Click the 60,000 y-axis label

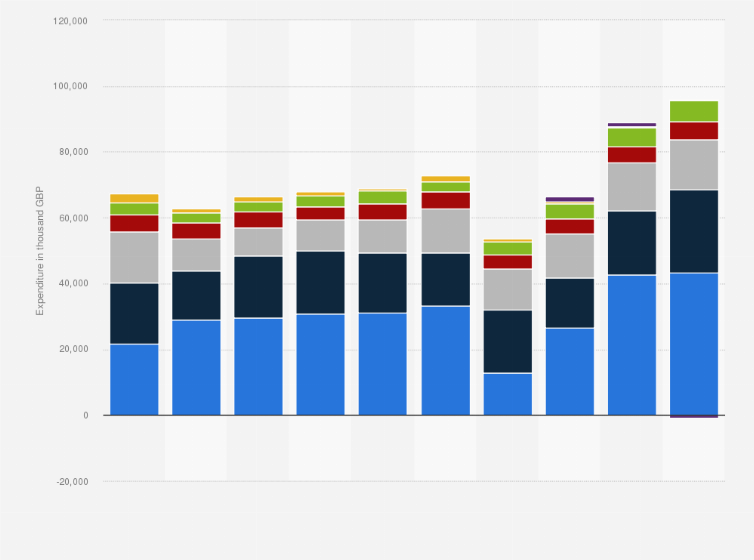[74, 218]
